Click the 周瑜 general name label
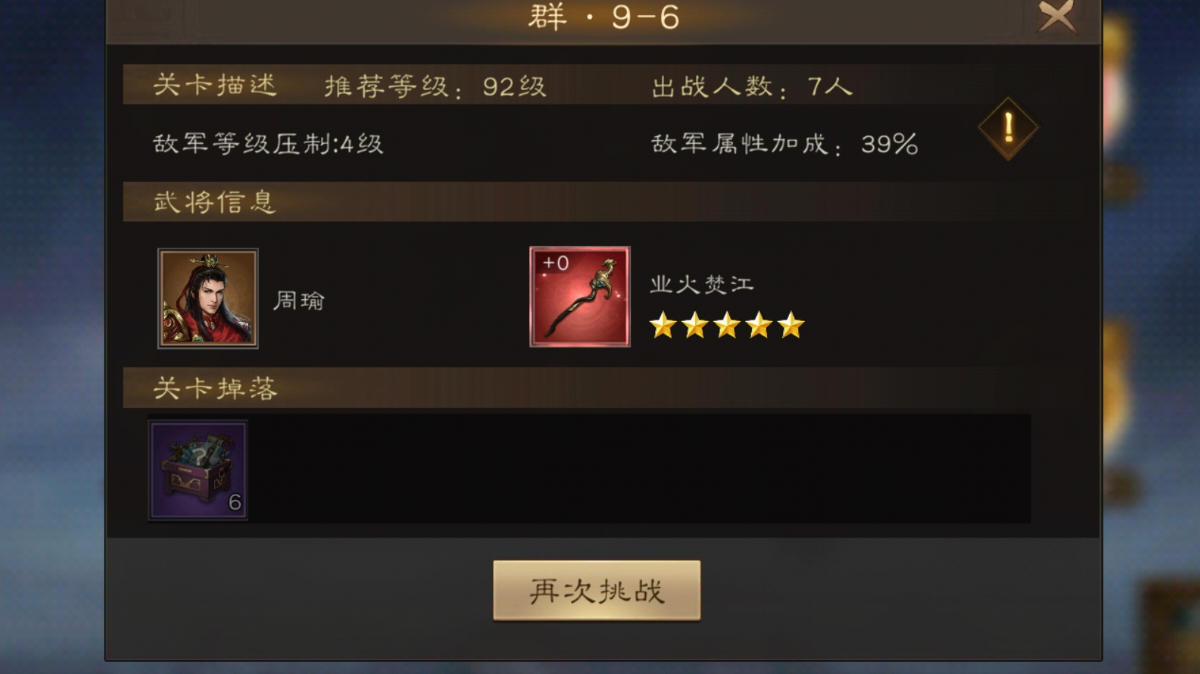 click(299, 300)
